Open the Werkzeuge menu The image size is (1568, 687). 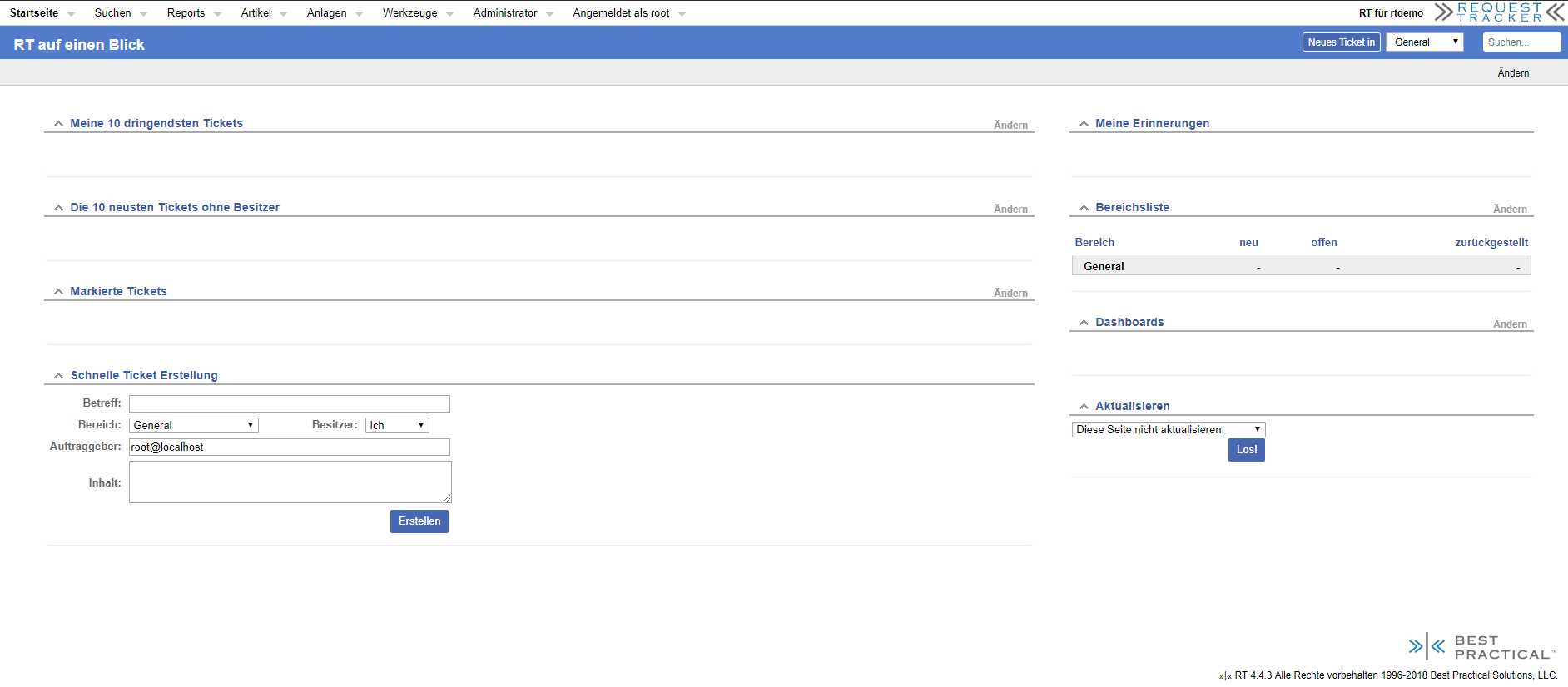pyautogui.click(x=409, y=13)
